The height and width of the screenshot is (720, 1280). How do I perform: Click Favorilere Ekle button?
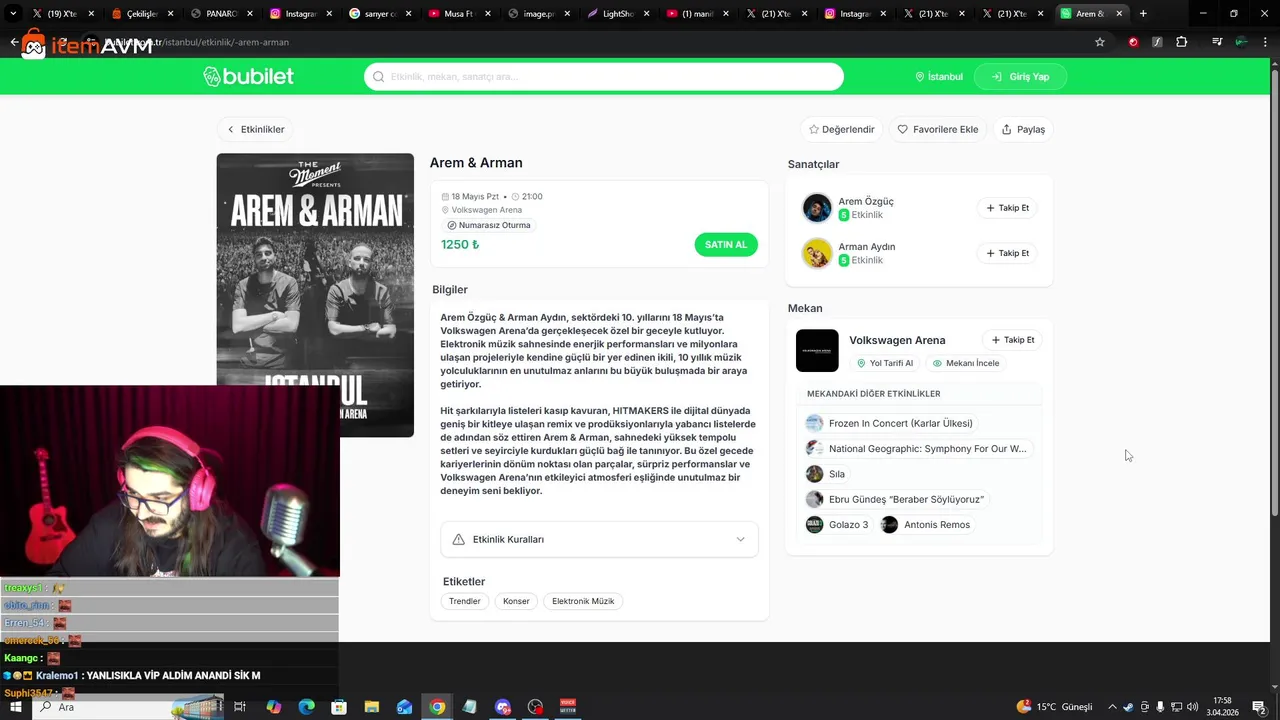click(938, 129)
